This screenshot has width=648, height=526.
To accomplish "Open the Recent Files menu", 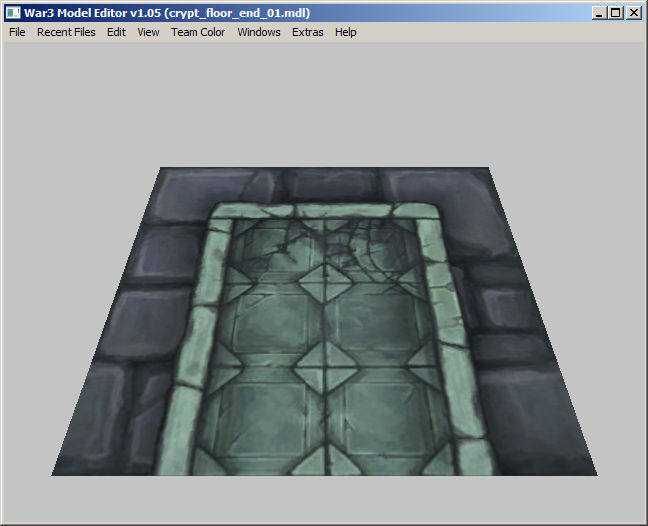I will pos(66,32).
